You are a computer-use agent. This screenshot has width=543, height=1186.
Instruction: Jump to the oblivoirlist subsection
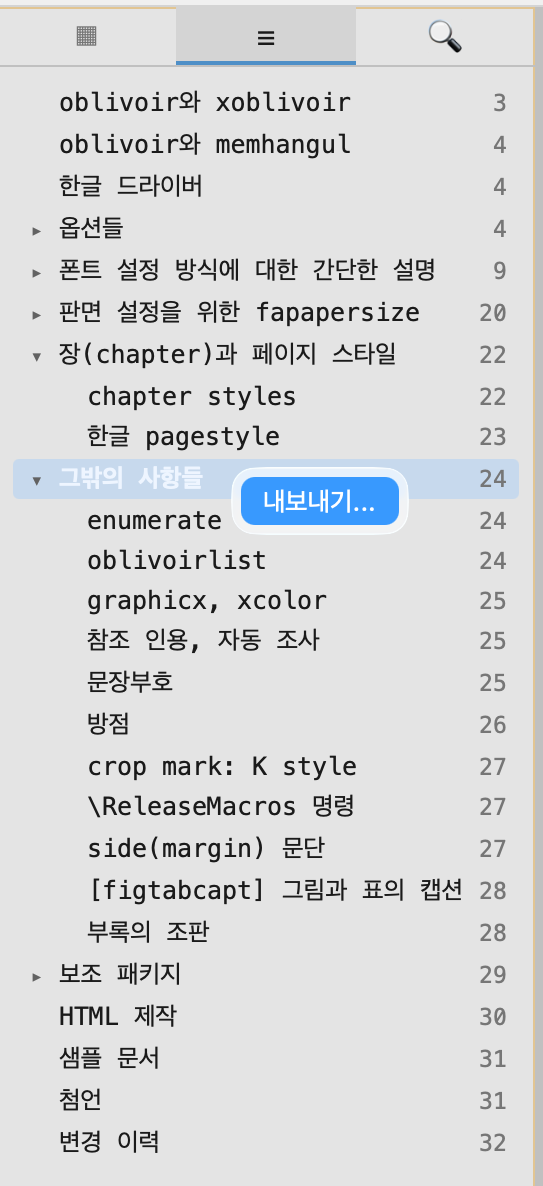pos(177,560)
